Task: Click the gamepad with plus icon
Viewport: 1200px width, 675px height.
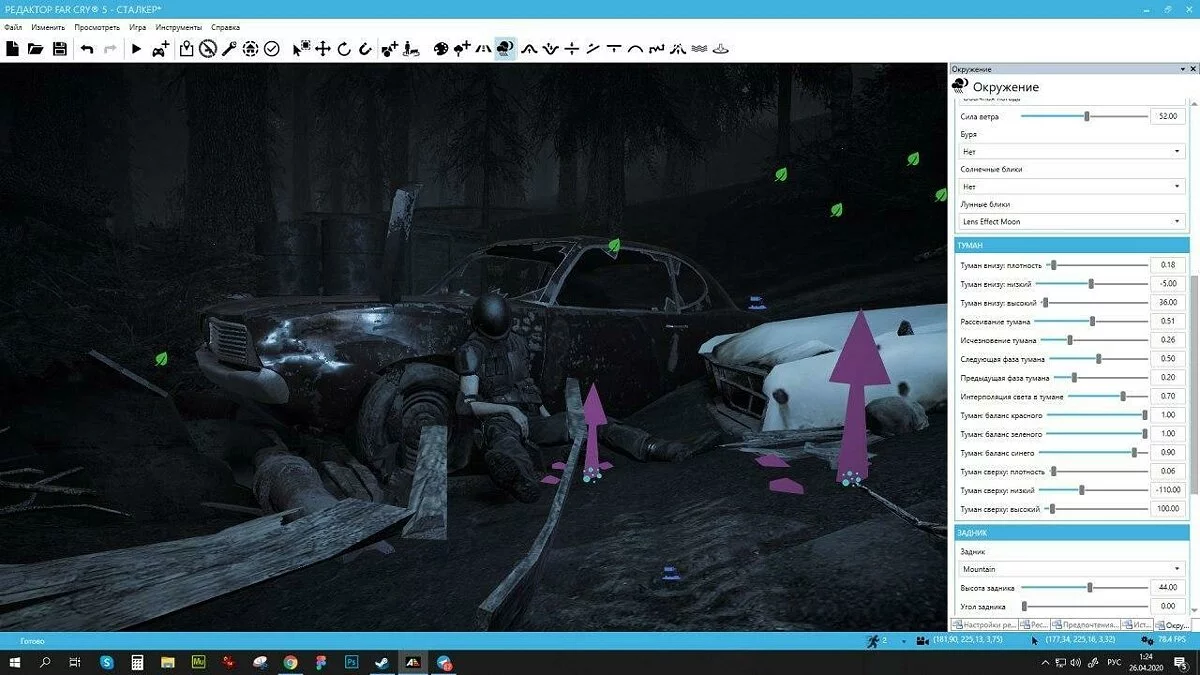Action: [x=161, y=48]
